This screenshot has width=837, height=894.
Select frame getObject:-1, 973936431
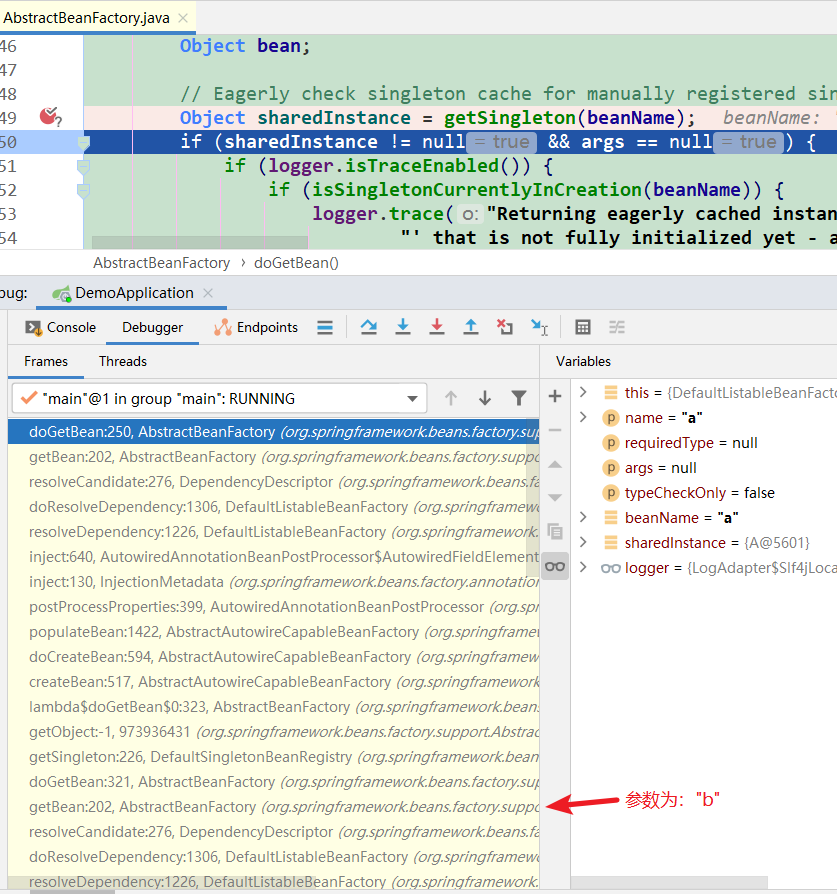274,732
